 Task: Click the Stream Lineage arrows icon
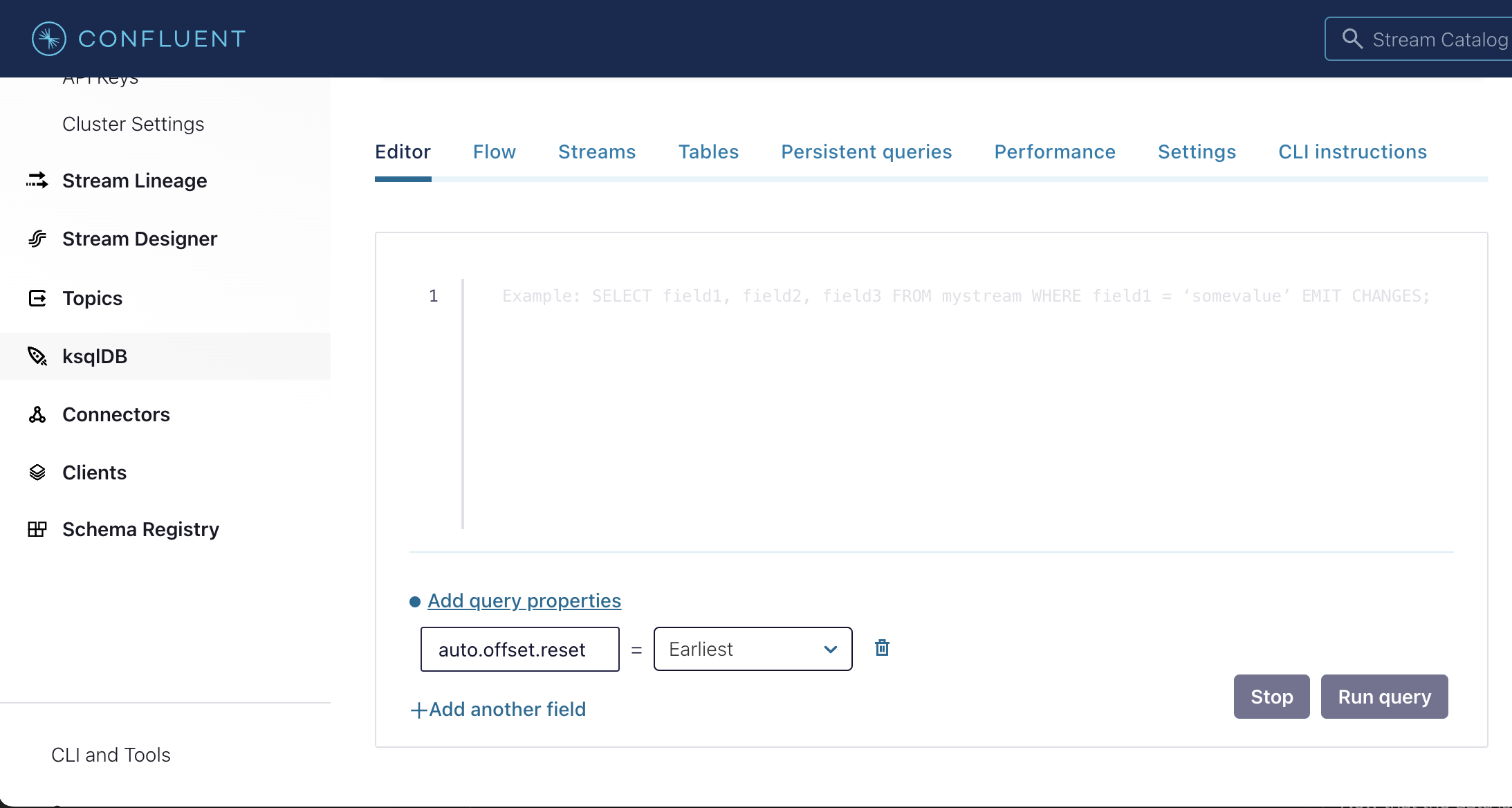[37, 181]
